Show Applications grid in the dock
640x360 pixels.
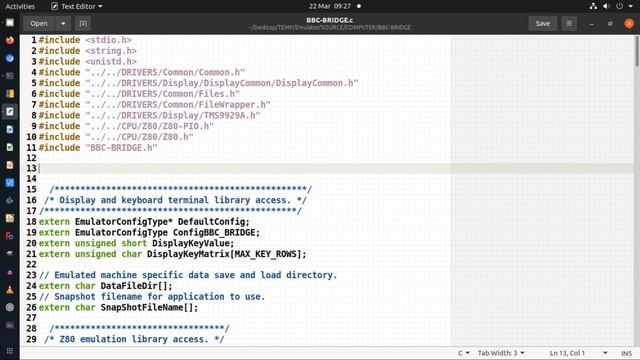point(10,351)
